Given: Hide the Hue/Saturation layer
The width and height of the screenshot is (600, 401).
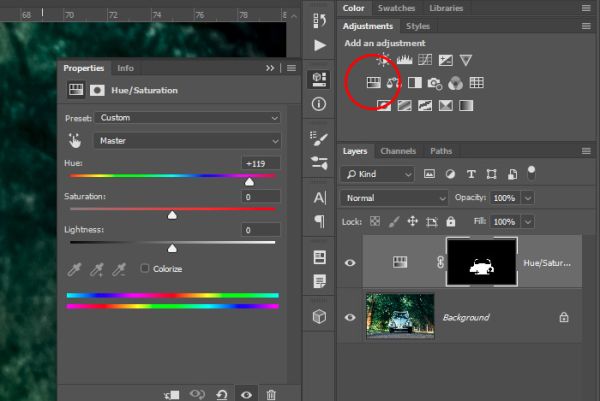Looking at the screenshot, I should pos(350,263).
